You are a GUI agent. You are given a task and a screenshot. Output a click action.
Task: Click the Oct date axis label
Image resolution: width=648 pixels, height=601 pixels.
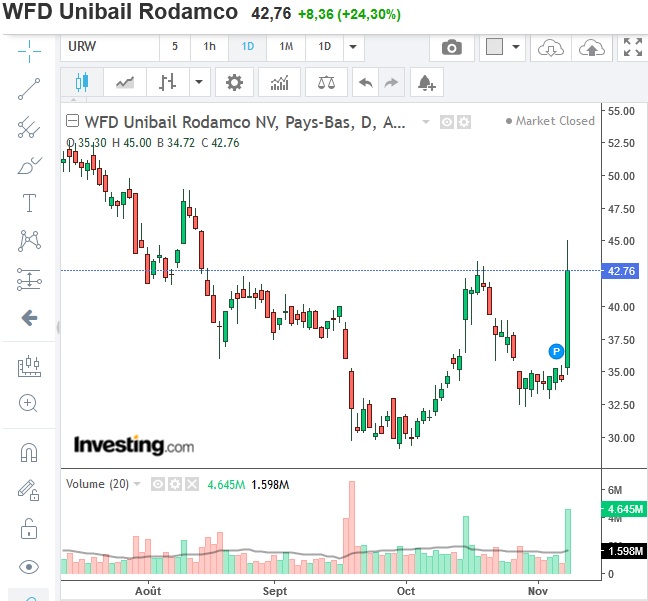406,591
